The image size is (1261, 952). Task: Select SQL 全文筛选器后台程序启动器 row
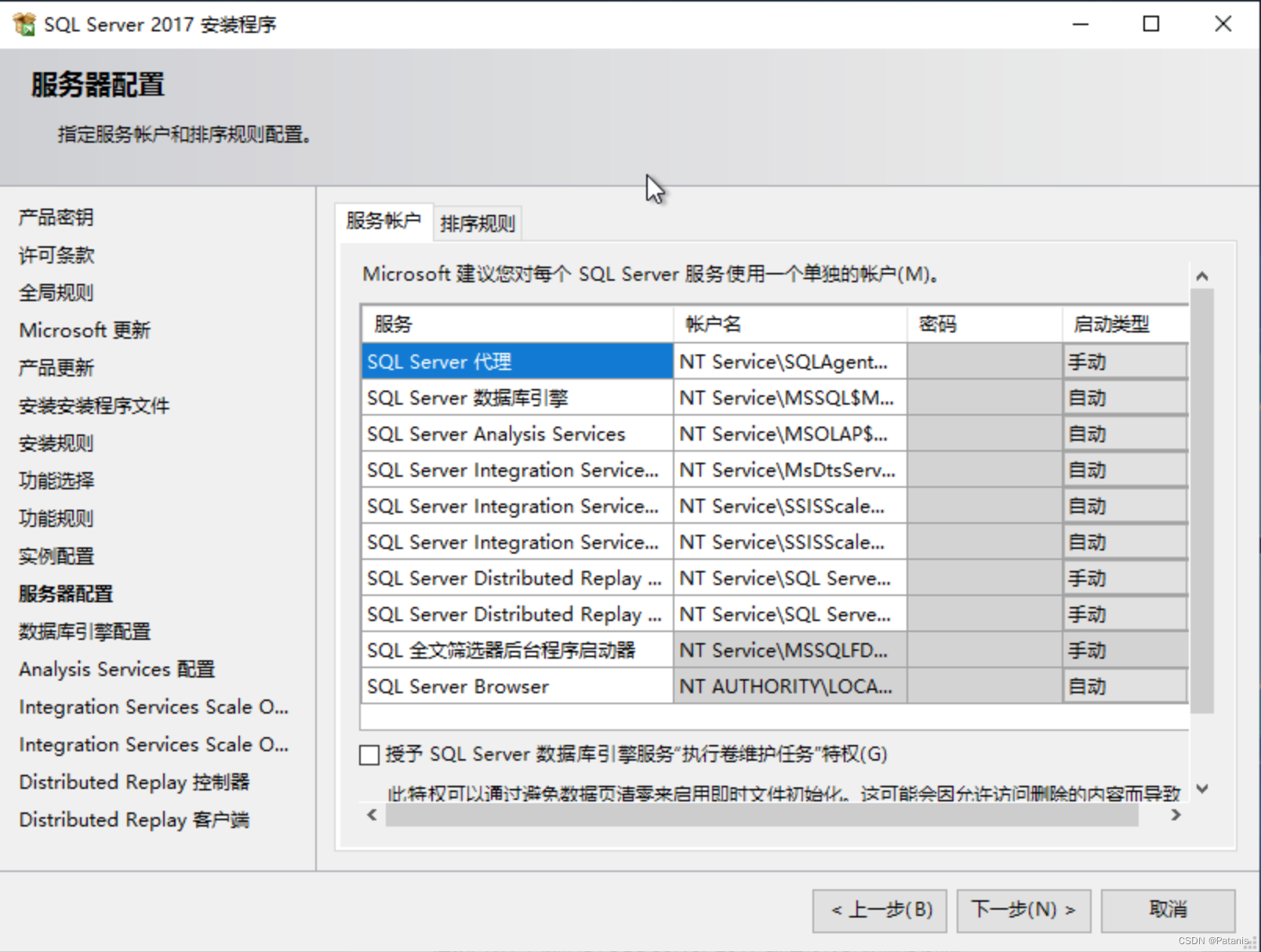(x=518, y=650)
